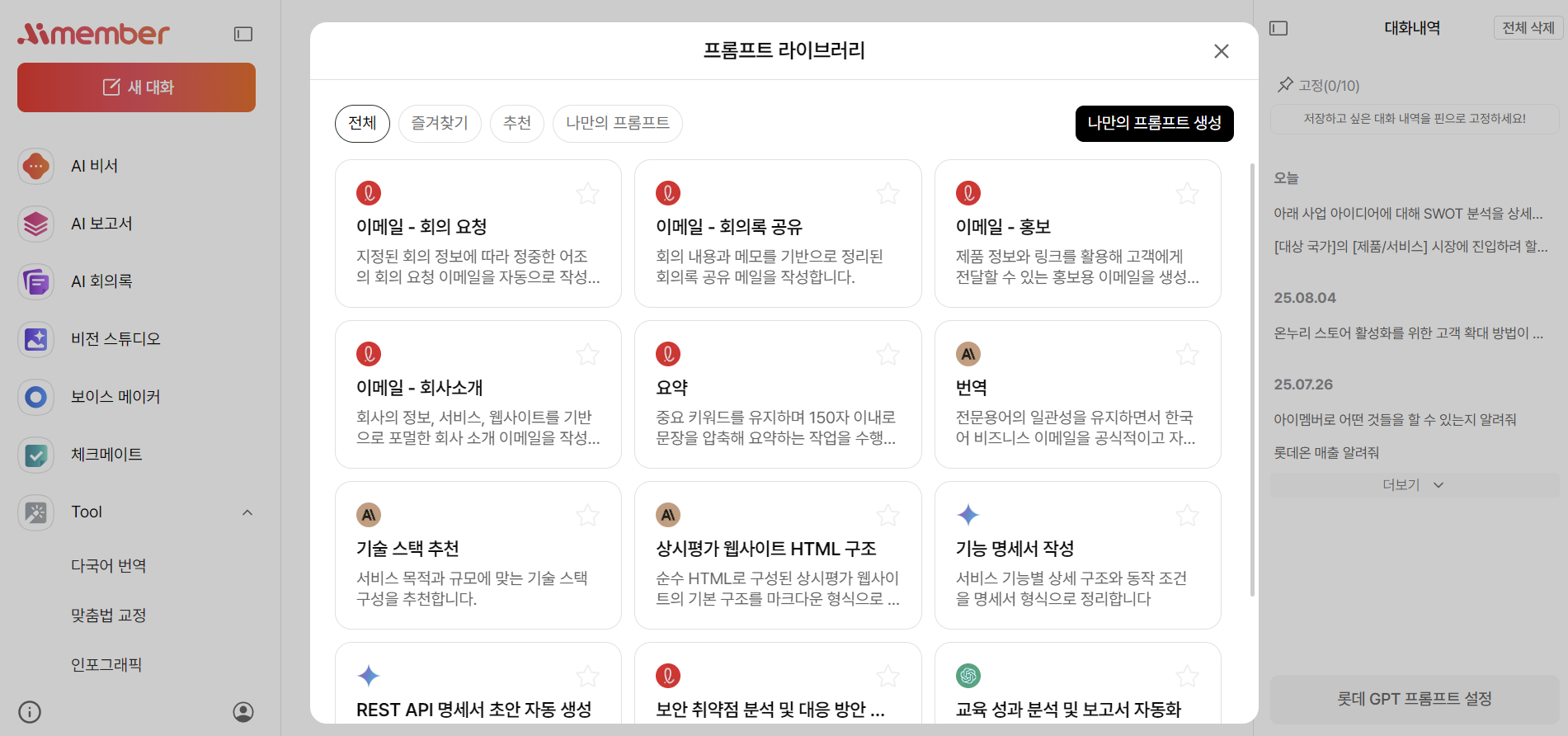
Task: Collapse the left sidebar panel icon
Action: coord(243,34)
